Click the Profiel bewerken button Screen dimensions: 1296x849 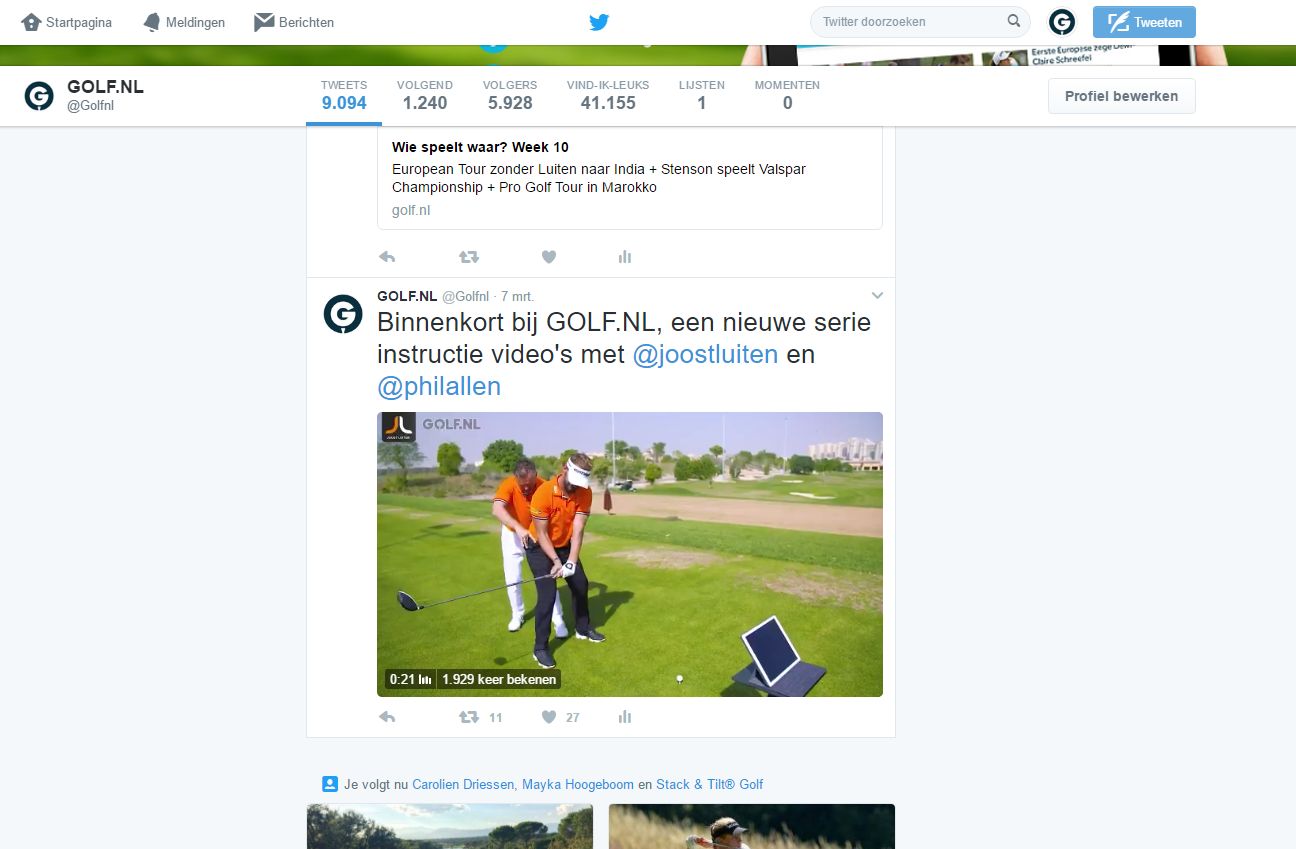pos(1121,95)
